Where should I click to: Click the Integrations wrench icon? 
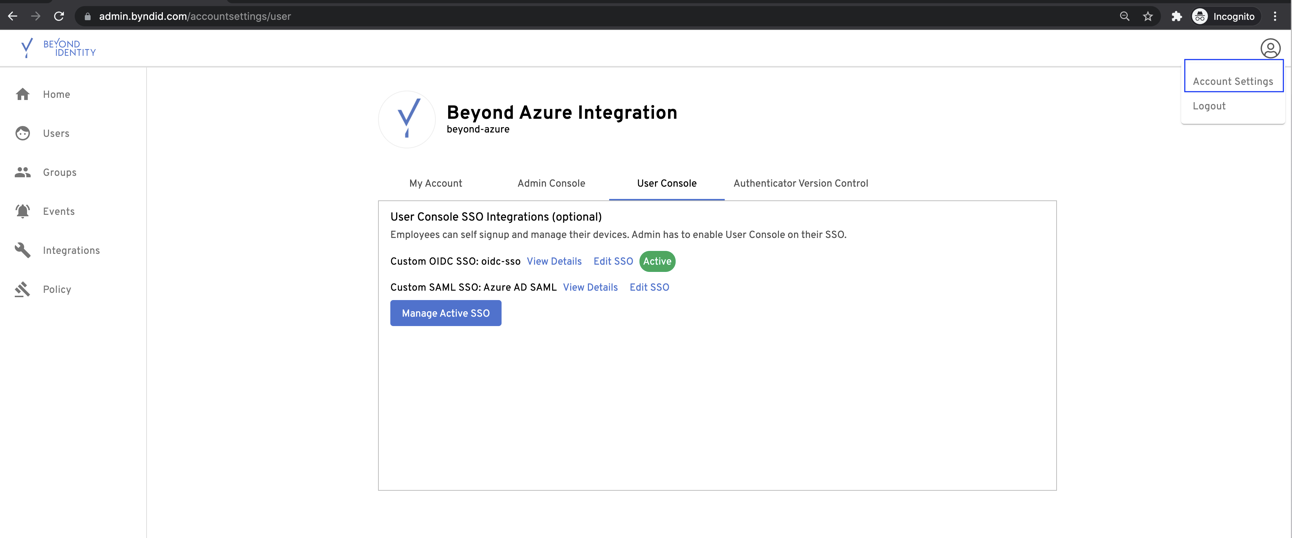23,250
